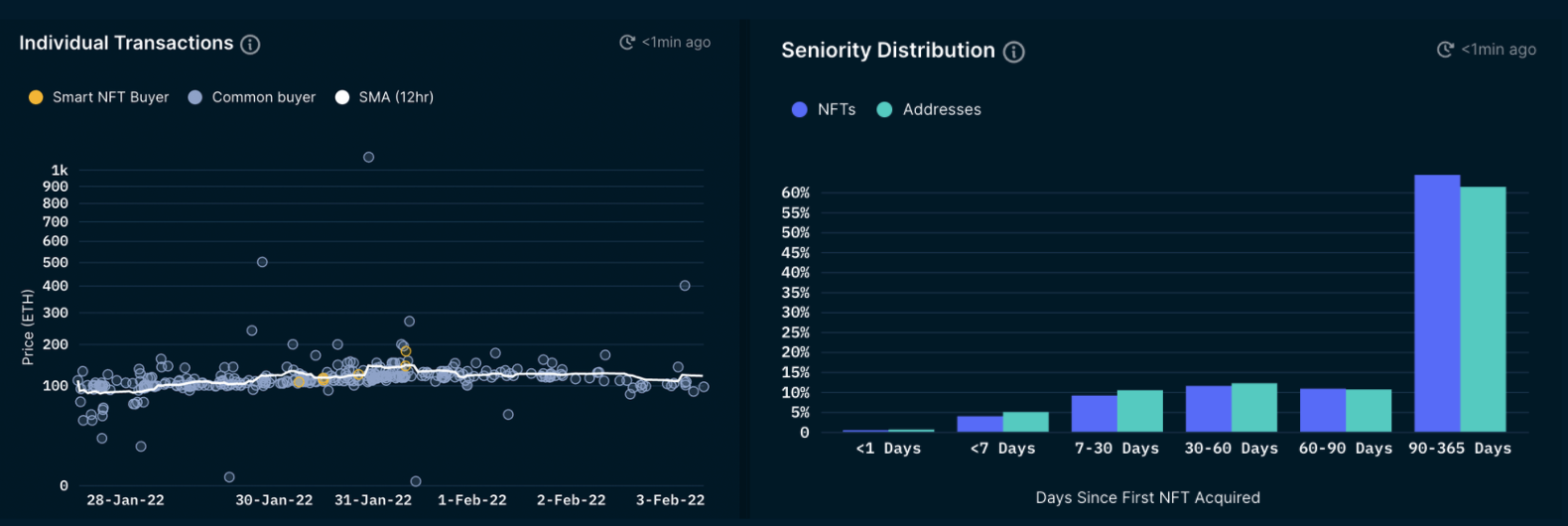Click the outlier transaction point above 1k
Viewport: 1568px width, 526px height.
pos(368,157)
